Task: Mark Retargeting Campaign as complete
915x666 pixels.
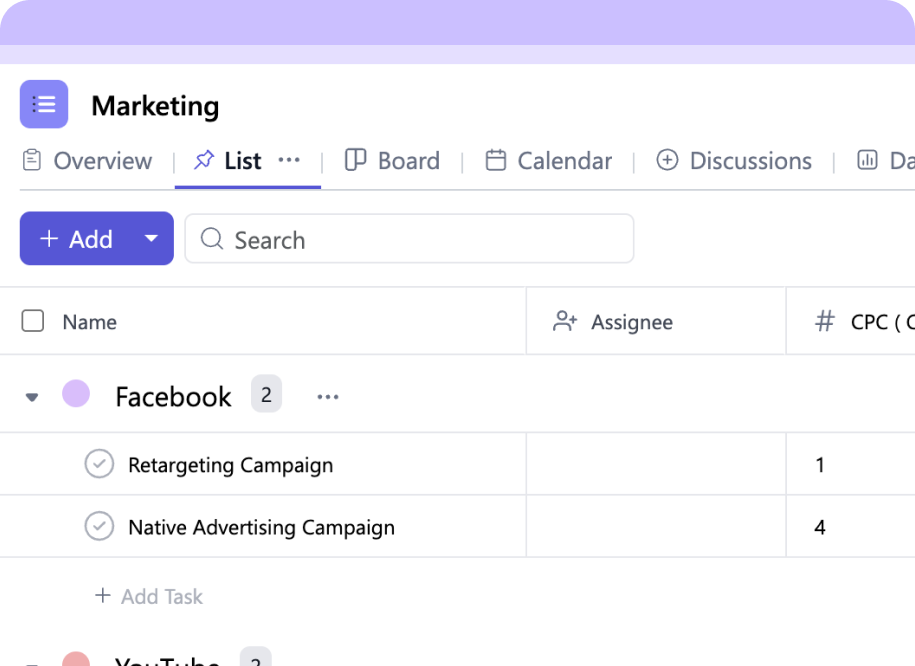Action: (x=99, y=464)
